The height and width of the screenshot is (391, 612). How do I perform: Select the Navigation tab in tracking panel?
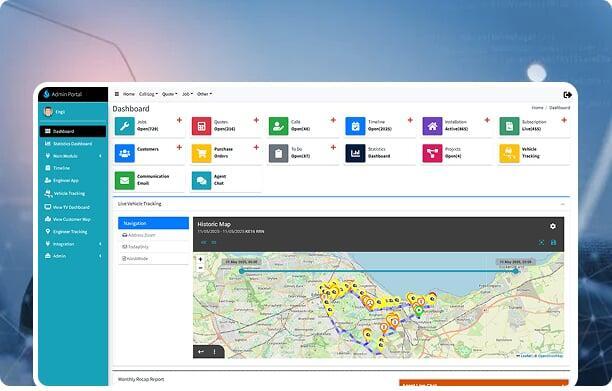pos(153,223)
